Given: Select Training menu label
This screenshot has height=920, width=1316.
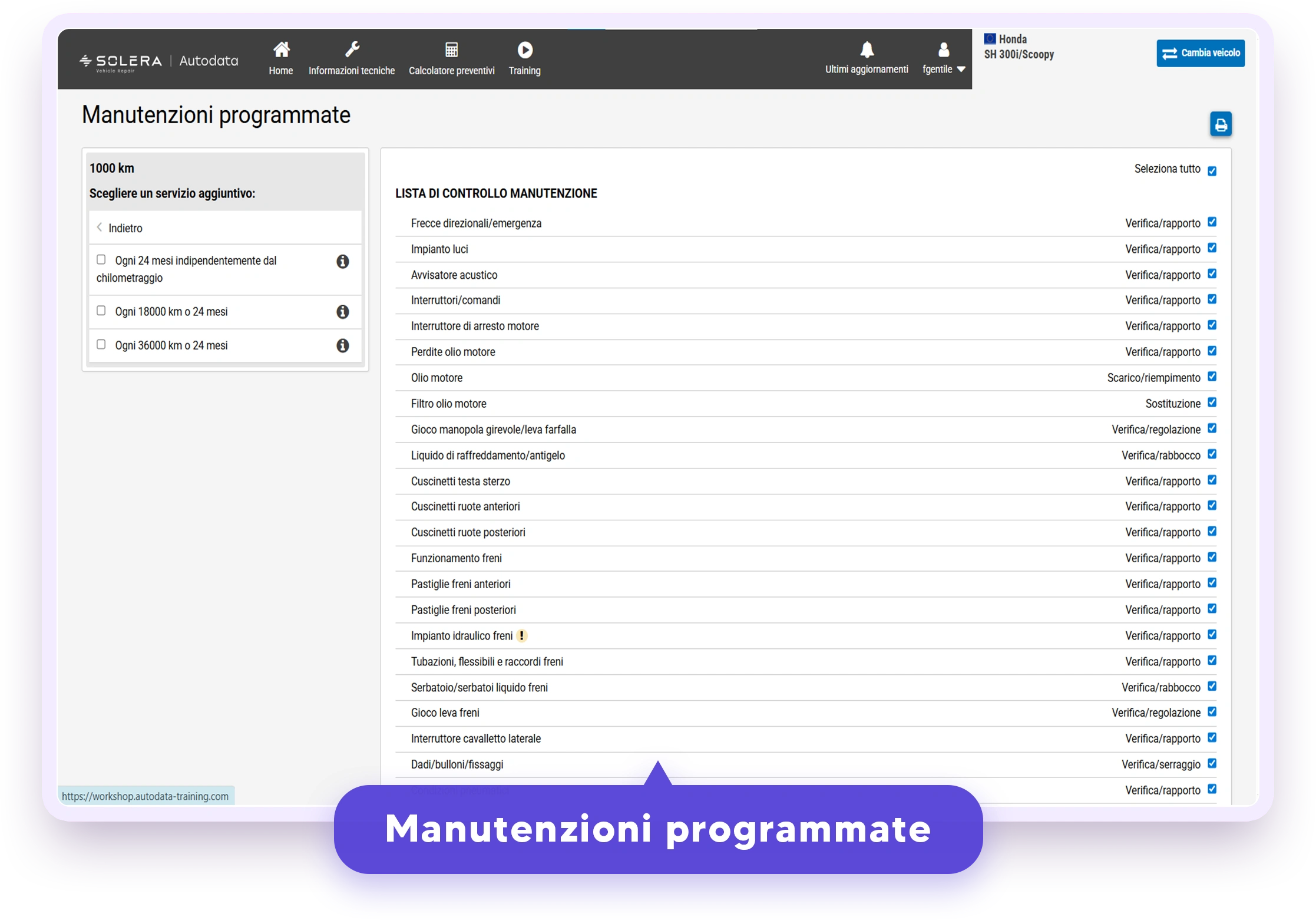Looking at the screenshot, I should 525,71.
